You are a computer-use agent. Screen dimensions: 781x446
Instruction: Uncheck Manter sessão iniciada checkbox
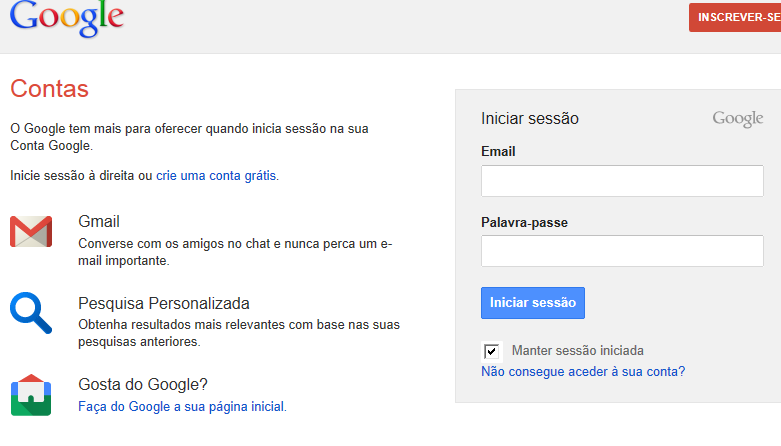(491, 351)
